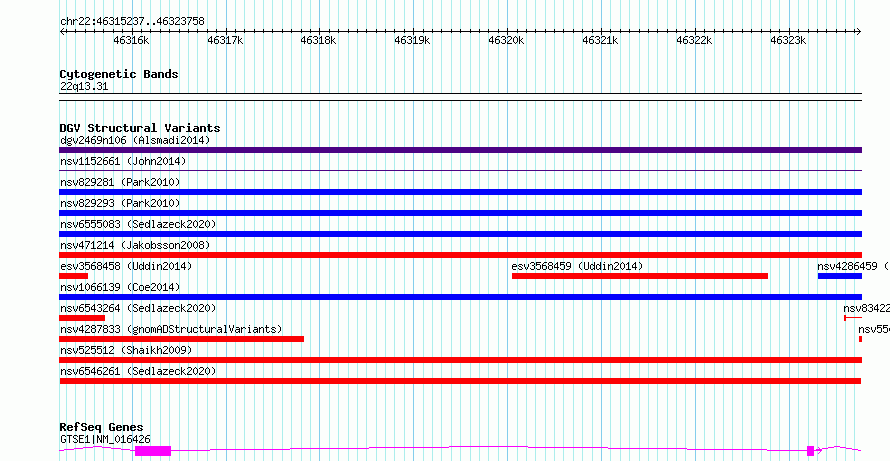Select the large magenta GTSE1 exon block
This screenshot has height=461, width=890.
[x=153, y=451]
